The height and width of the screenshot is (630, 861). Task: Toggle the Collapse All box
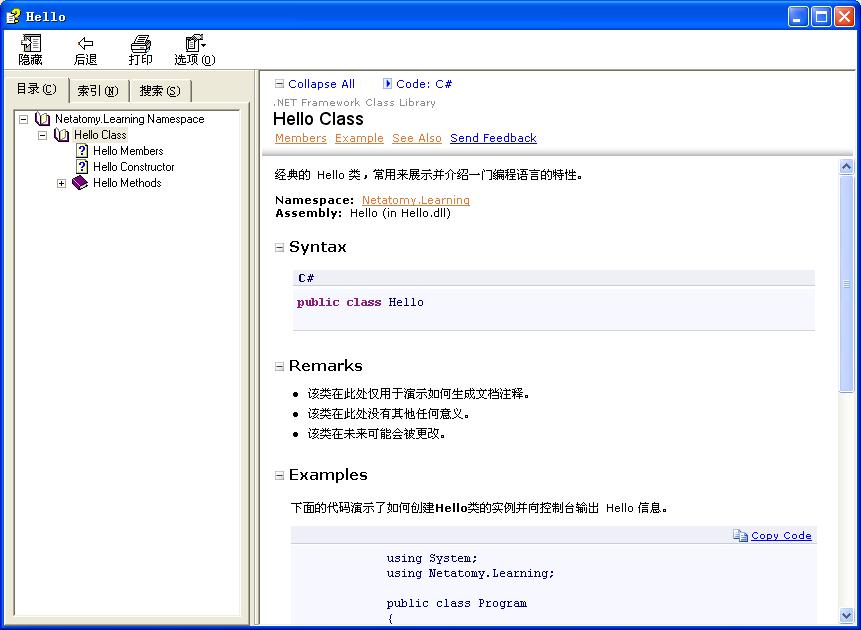tap(280, 84)
